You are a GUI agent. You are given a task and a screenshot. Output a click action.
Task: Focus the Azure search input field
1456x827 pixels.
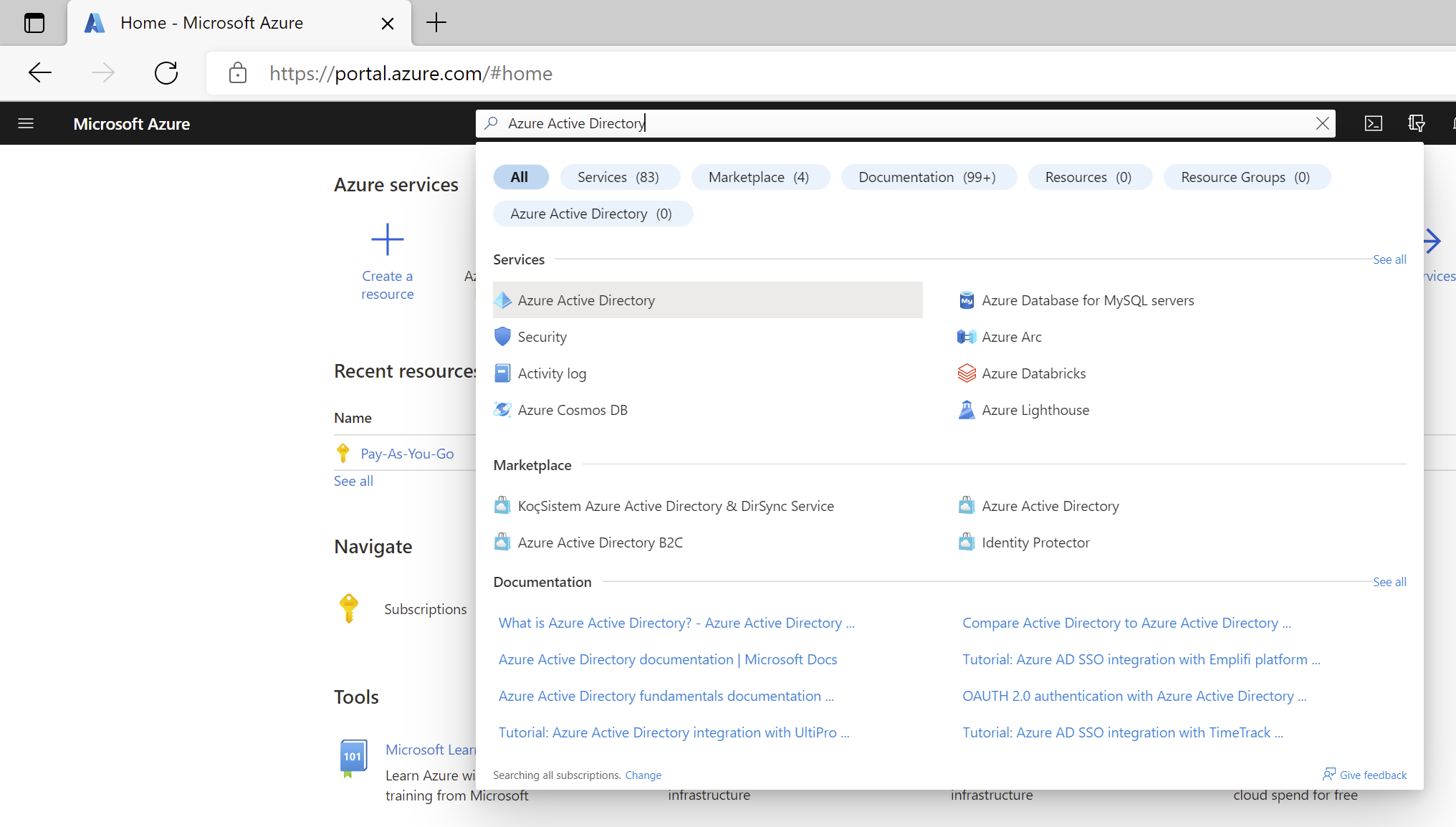pos(906,123)
